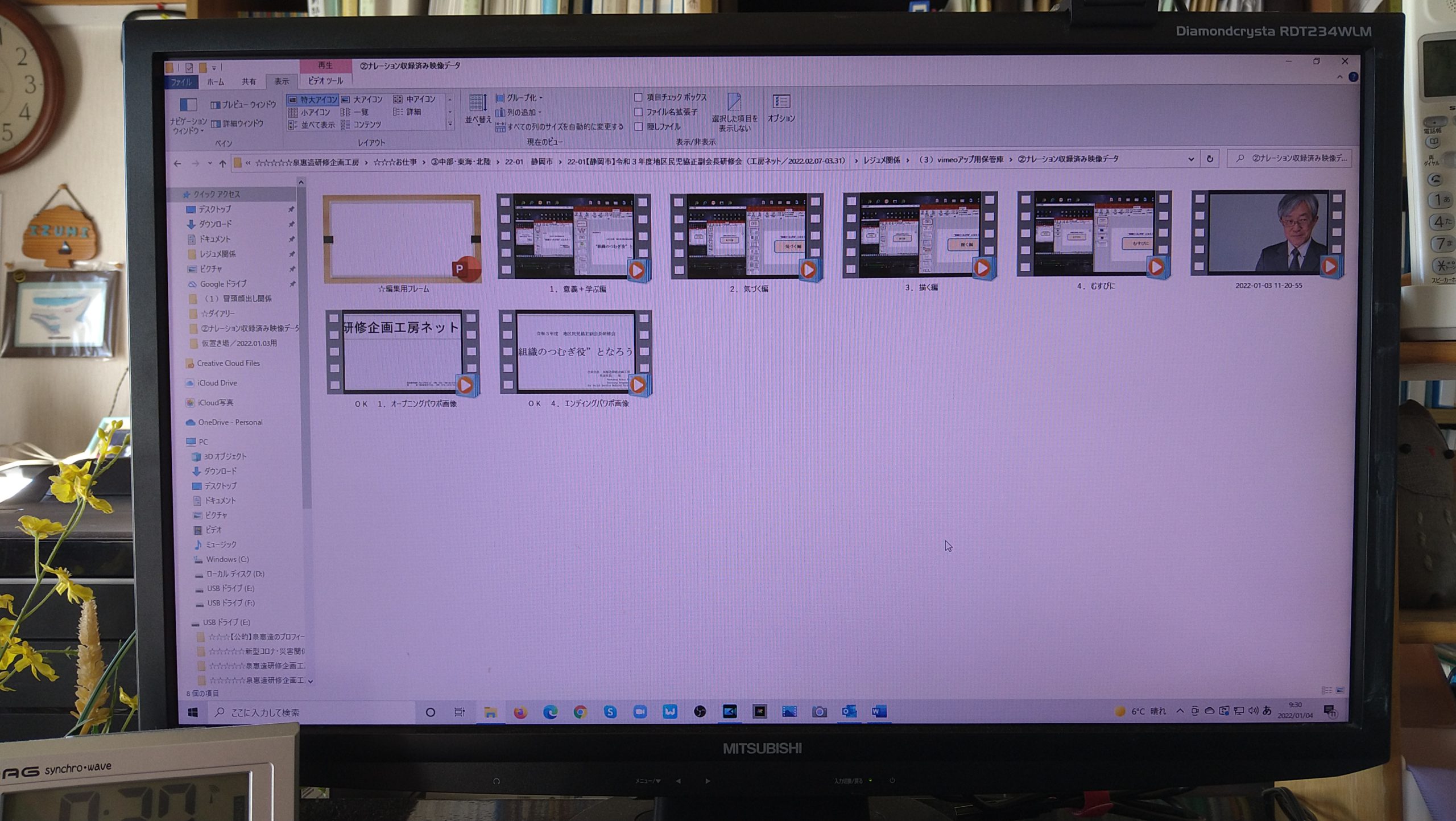Select video 2. 気づく編
Viewport: 1456px width, 821px height.
click(747, 243)
